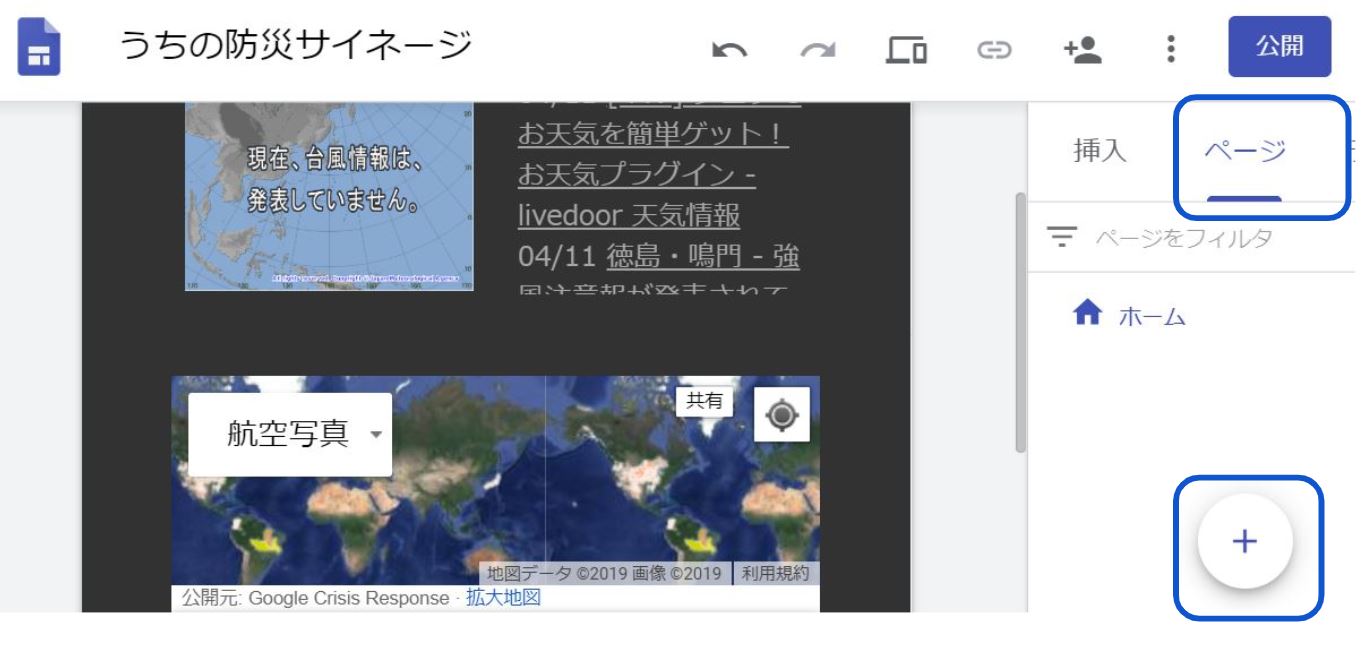Open device preview mode
The width and height of the screenshot is (1366, 645).
point(906,49)
